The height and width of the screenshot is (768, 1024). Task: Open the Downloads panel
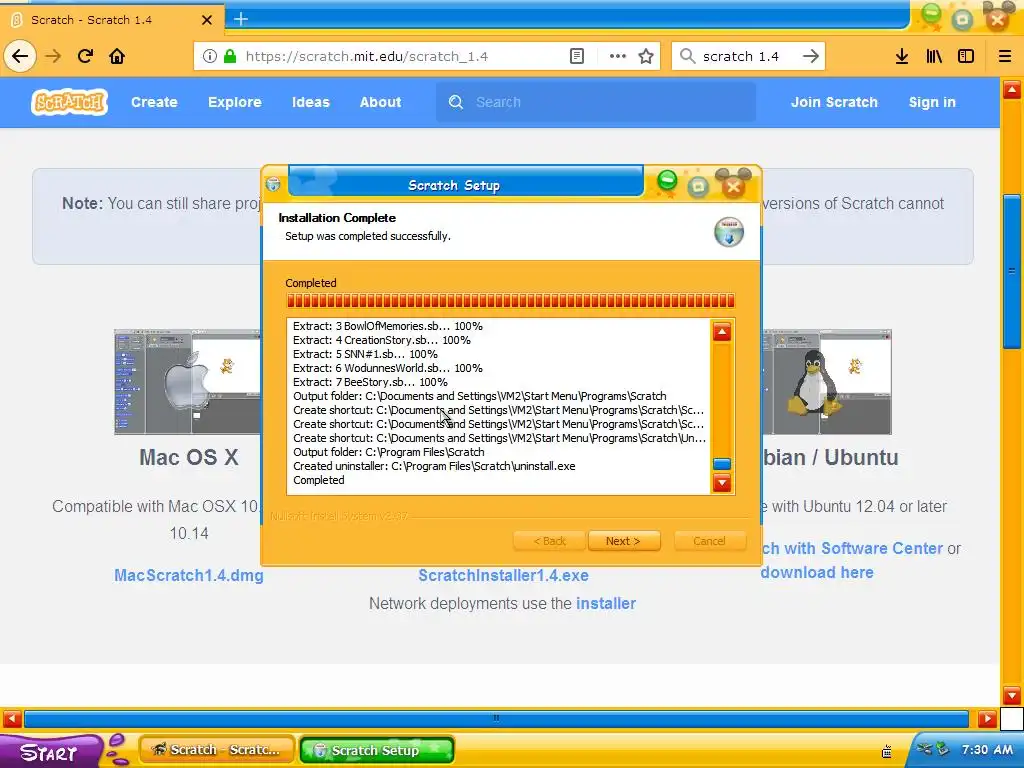902,56
